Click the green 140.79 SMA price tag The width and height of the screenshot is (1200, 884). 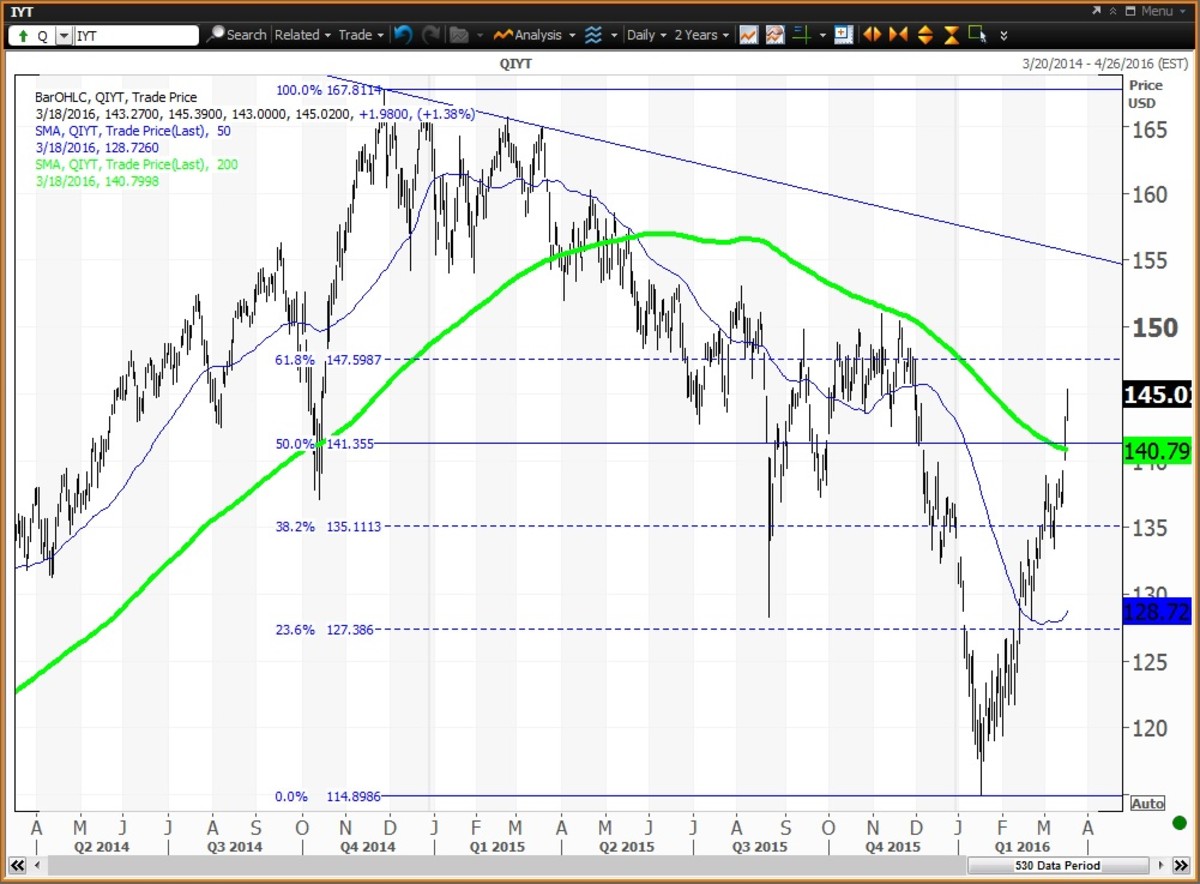click(x=1156, y=450)
